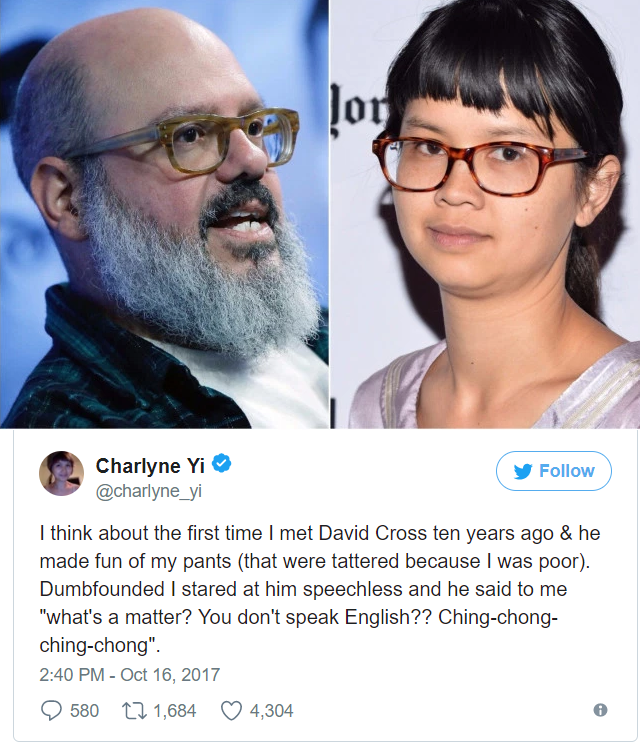Select the photo of the bearded man
The image size is (640, 746).
pyautogui.click(x=164, y=214)
